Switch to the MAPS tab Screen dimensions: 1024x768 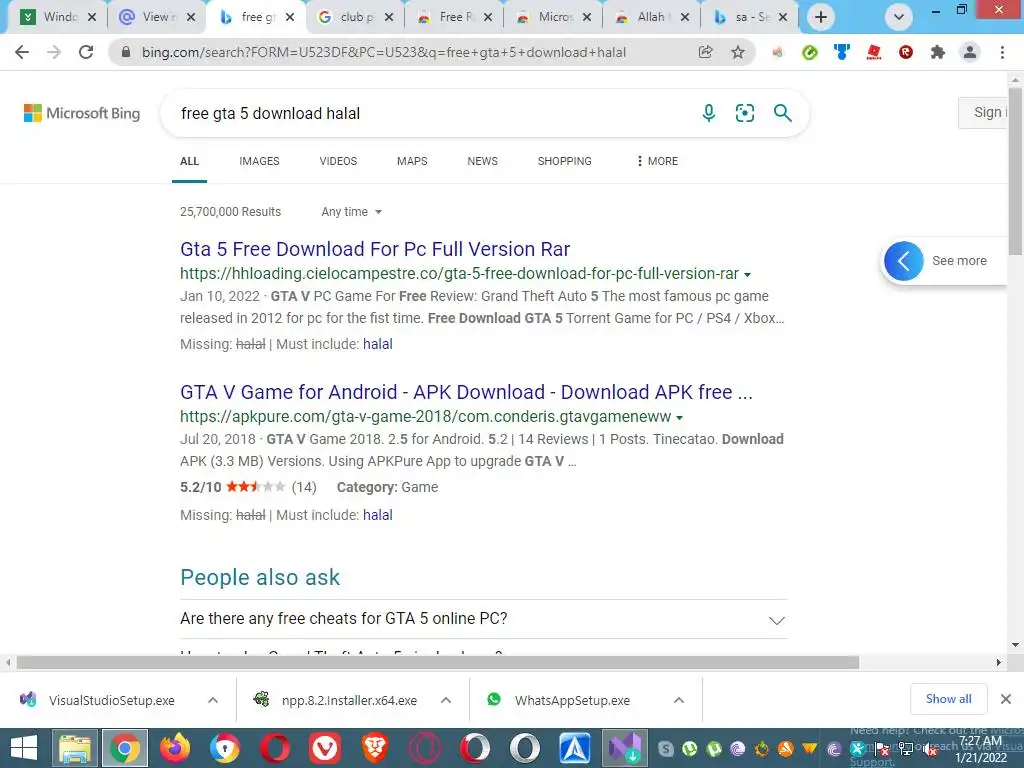coord(412,161)
